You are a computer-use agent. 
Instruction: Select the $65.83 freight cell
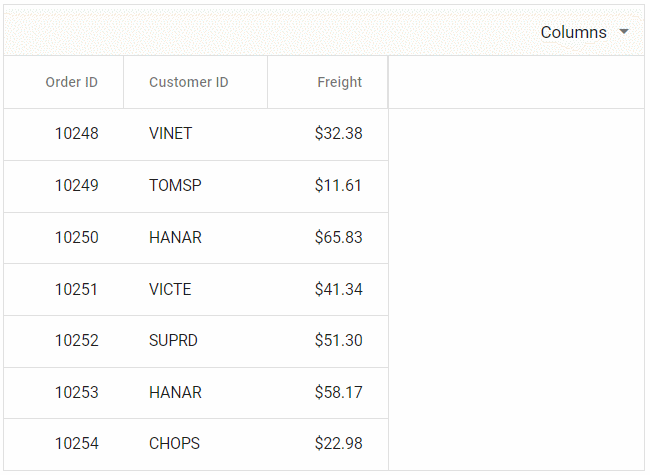[338, 238]
